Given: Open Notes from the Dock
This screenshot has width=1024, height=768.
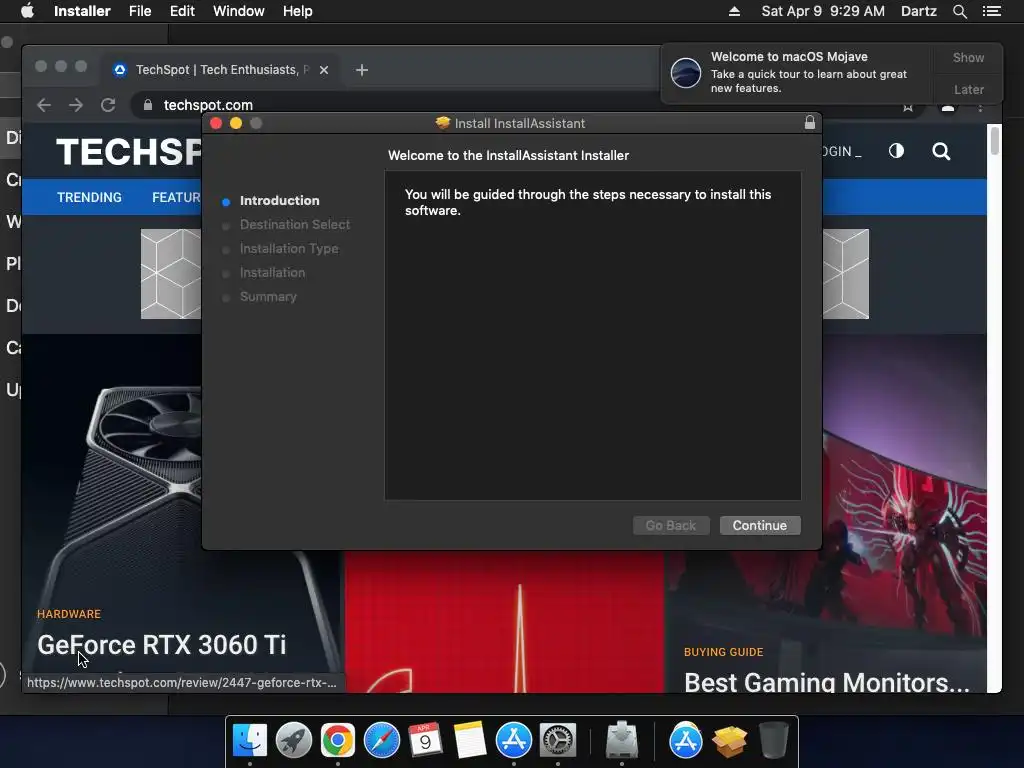Looking at the screenshot, I should pos(470,741).
